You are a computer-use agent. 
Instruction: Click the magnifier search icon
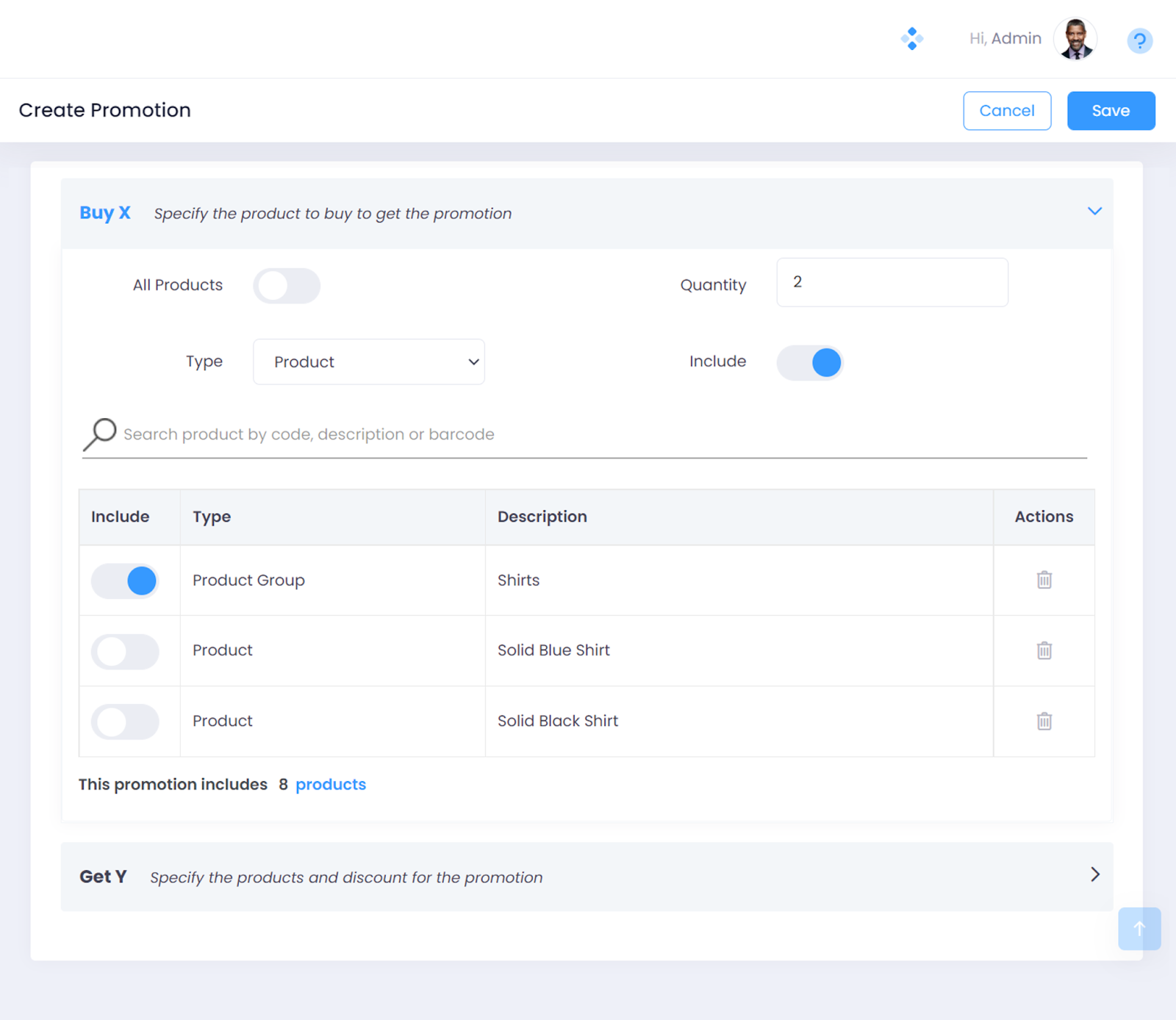click(x=100, y=434)
